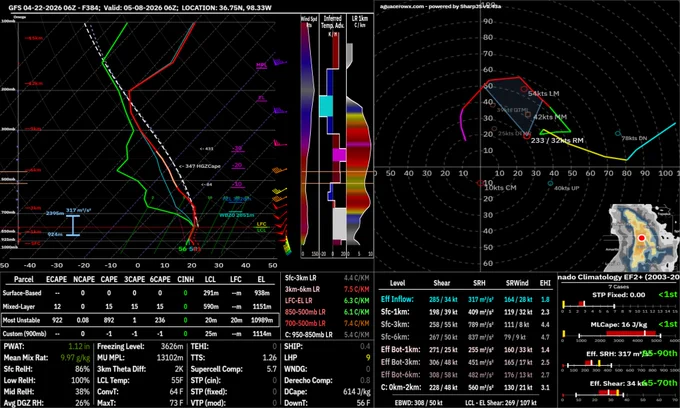This screenshot has height=408, width=680.
Task: Click the DownT label
Action: click(296, 403)
